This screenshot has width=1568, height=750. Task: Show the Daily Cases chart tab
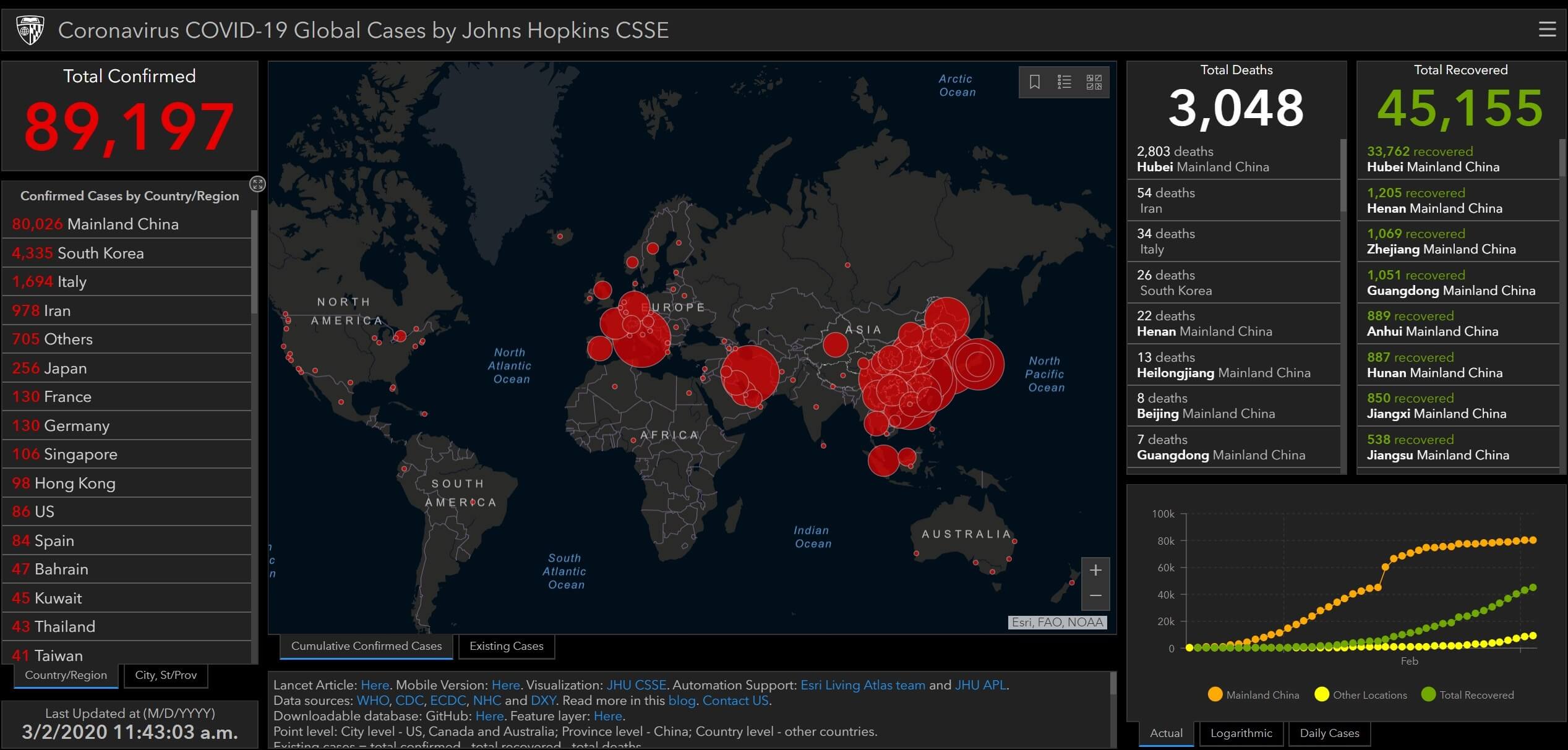(1329, 733)
